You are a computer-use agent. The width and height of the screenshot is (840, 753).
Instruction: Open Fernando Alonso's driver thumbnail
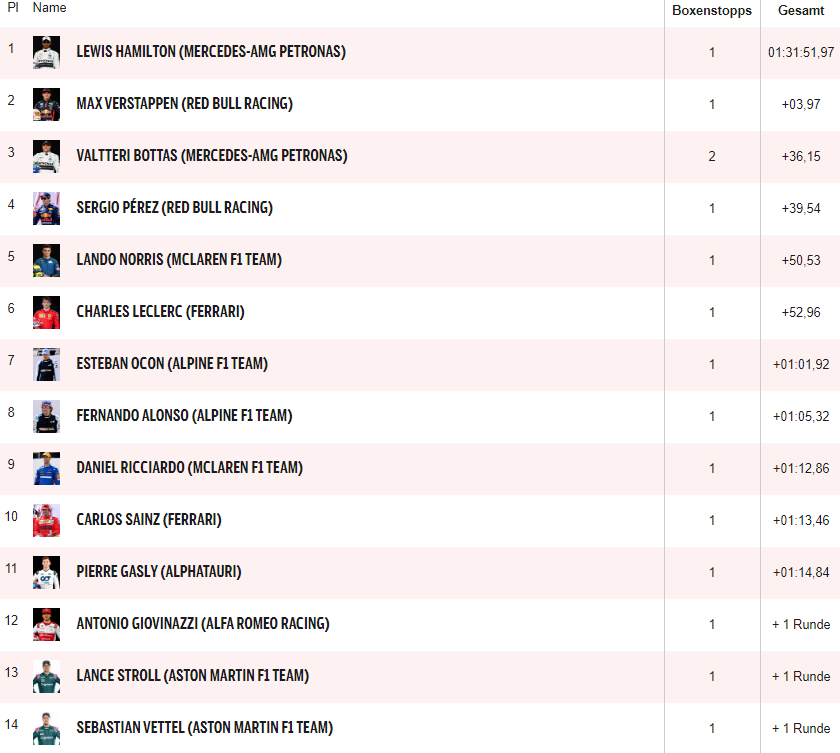[46, 416]
